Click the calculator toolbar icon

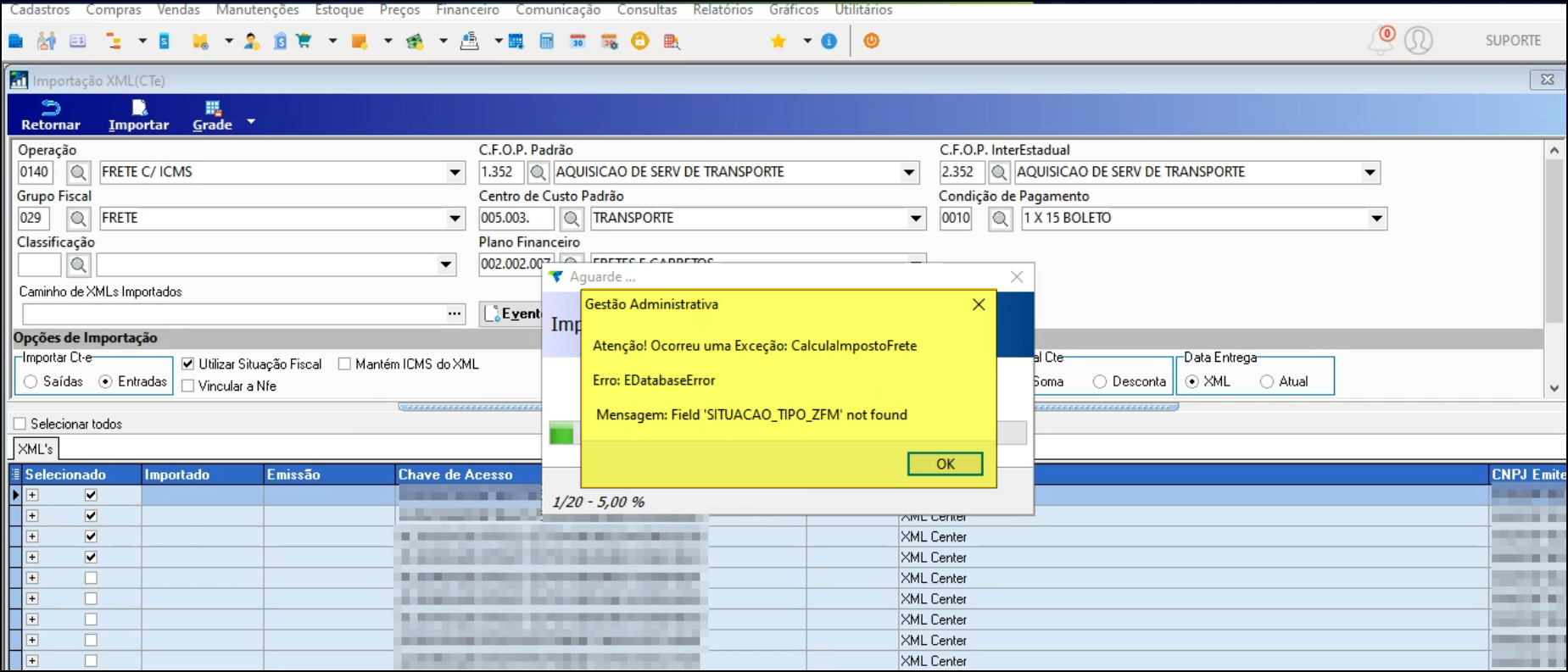coord(546,41)
